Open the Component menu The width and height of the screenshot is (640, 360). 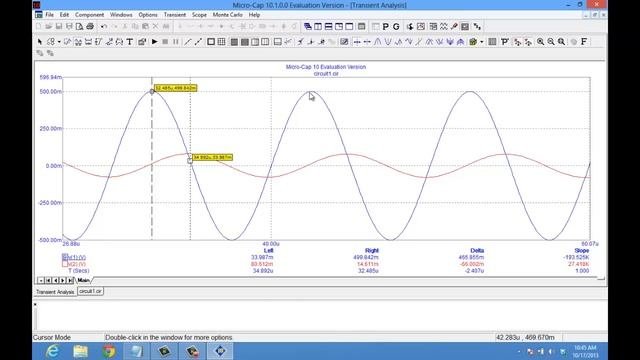pos(89,15)
